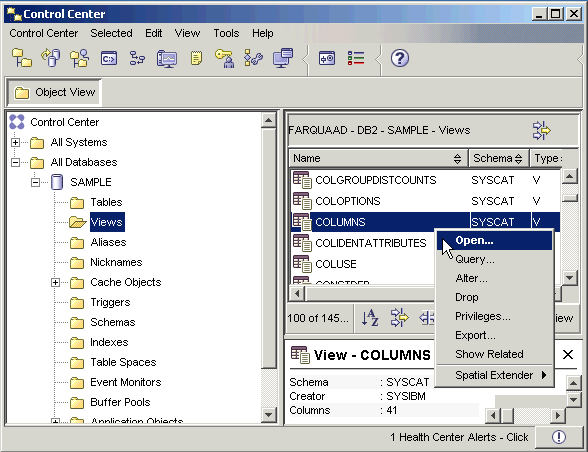Show the legend list icon
The width and height of the screenshot is (588, 452).
[x=356, y=58]
